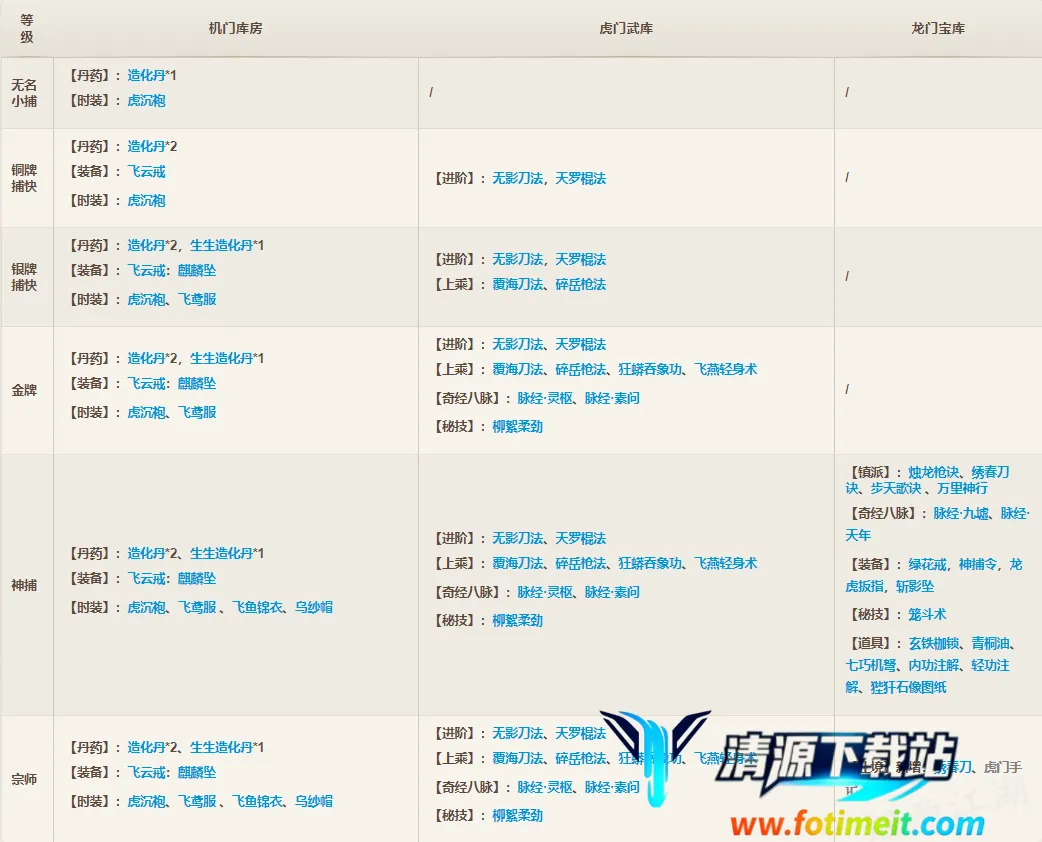Click the 神捕令 equipment link
This screenshot has height=842, width=1042.
977,564
